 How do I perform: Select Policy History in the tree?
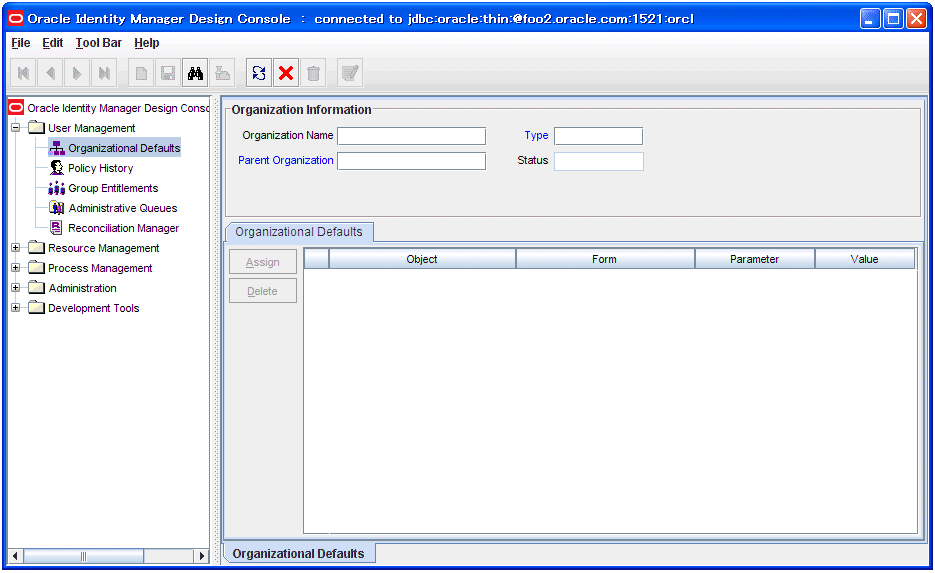pyautogui.click(x=100, y=168)
